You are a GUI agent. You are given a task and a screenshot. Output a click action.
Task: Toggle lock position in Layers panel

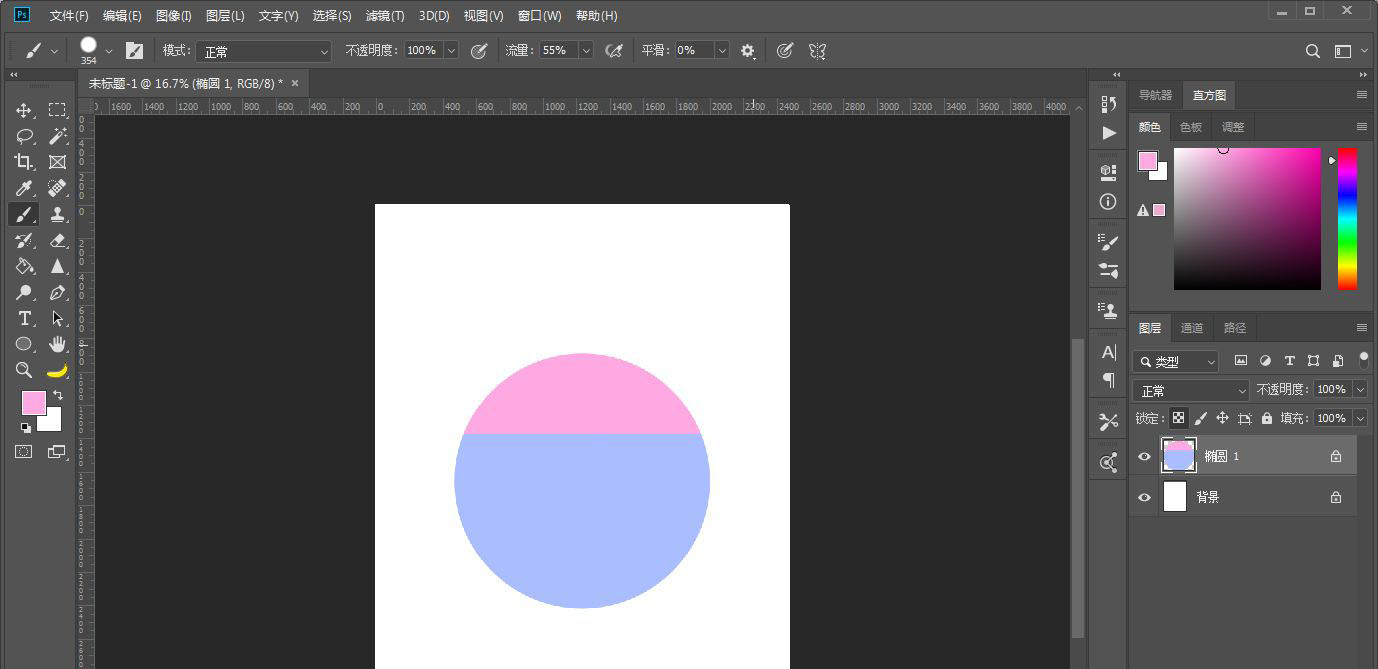pos(1222,418)
